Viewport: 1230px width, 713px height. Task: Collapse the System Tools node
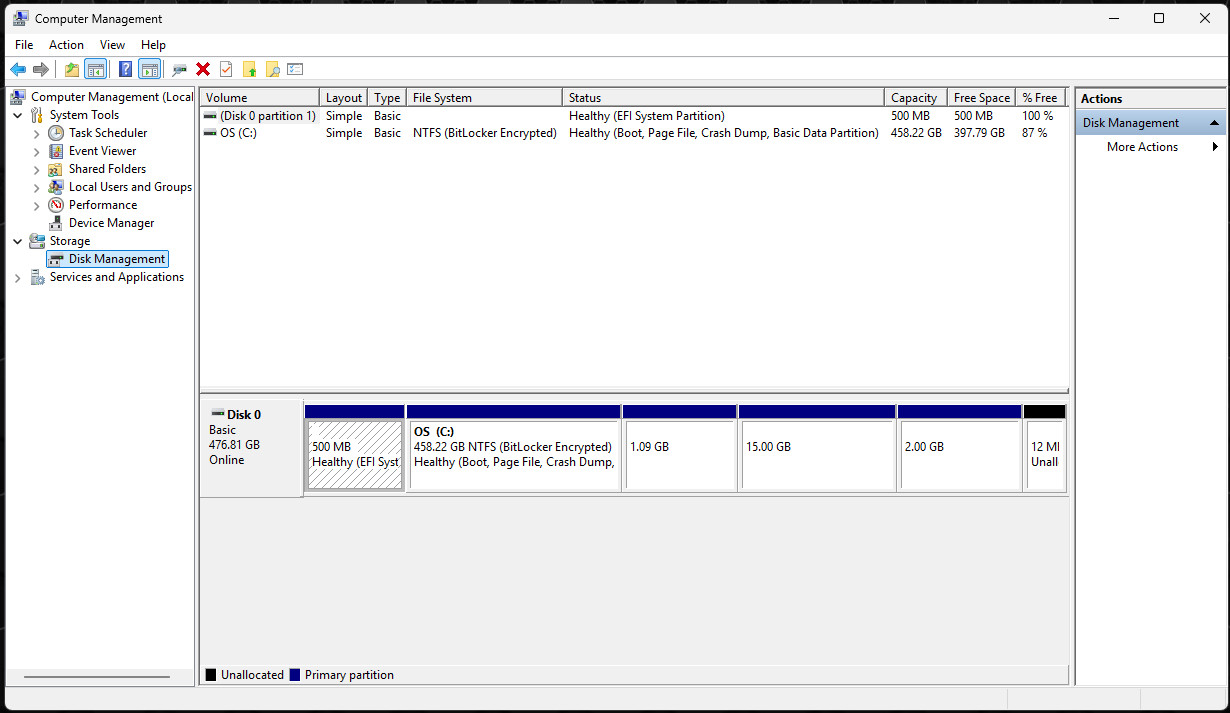pos(17,115)
